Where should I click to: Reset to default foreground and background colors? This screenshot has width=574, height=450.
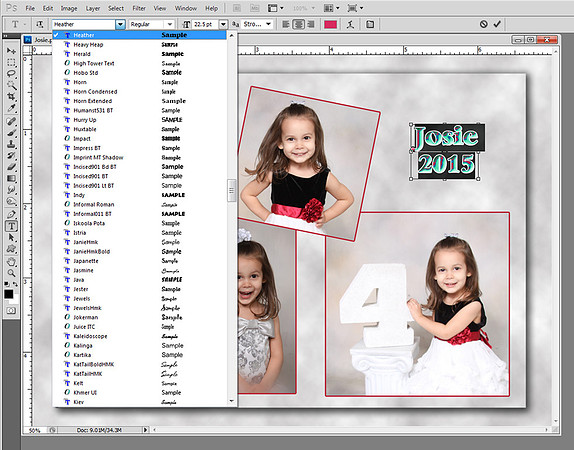(x=7, y=284)
